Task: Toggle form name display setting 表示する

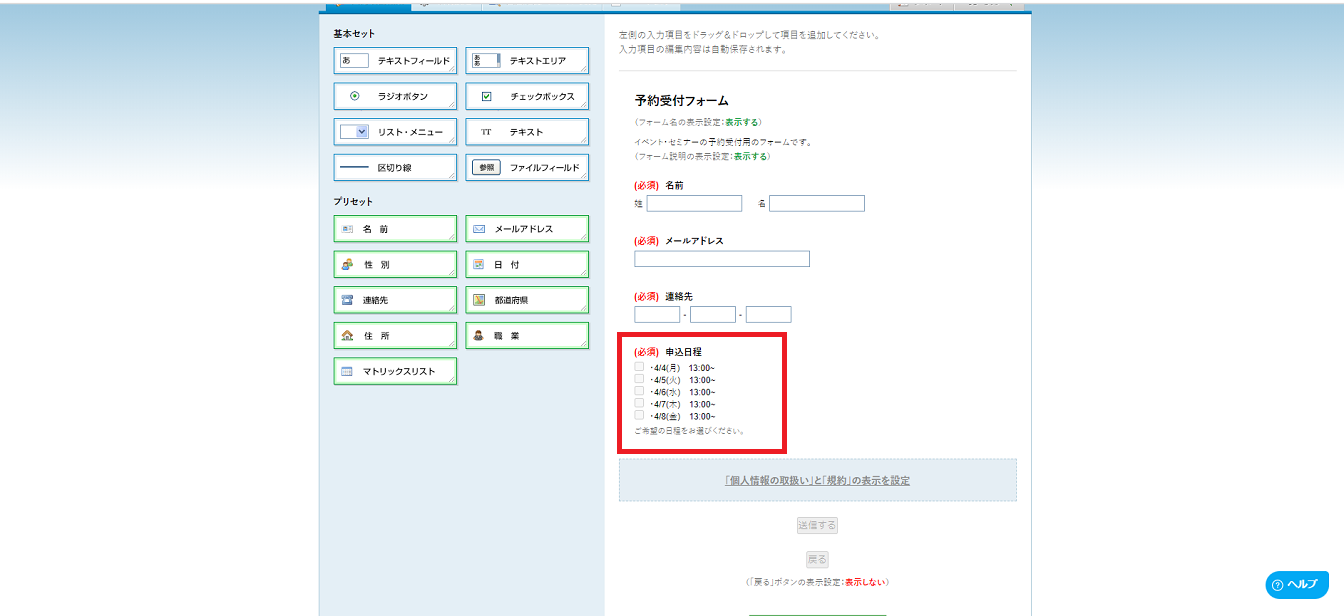Action: [741, 122]
